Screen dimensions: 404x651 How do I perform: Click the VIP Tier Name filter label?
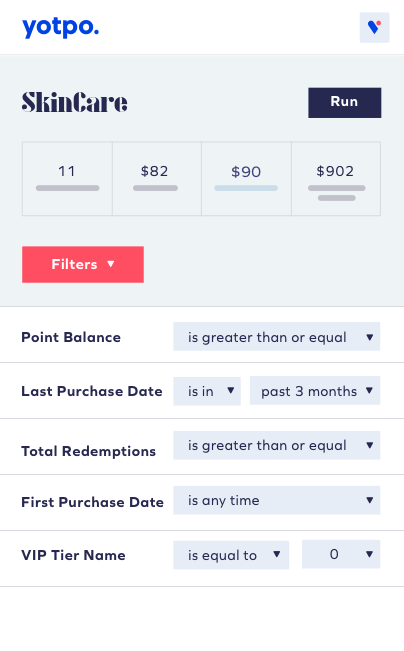click(73, 555)
